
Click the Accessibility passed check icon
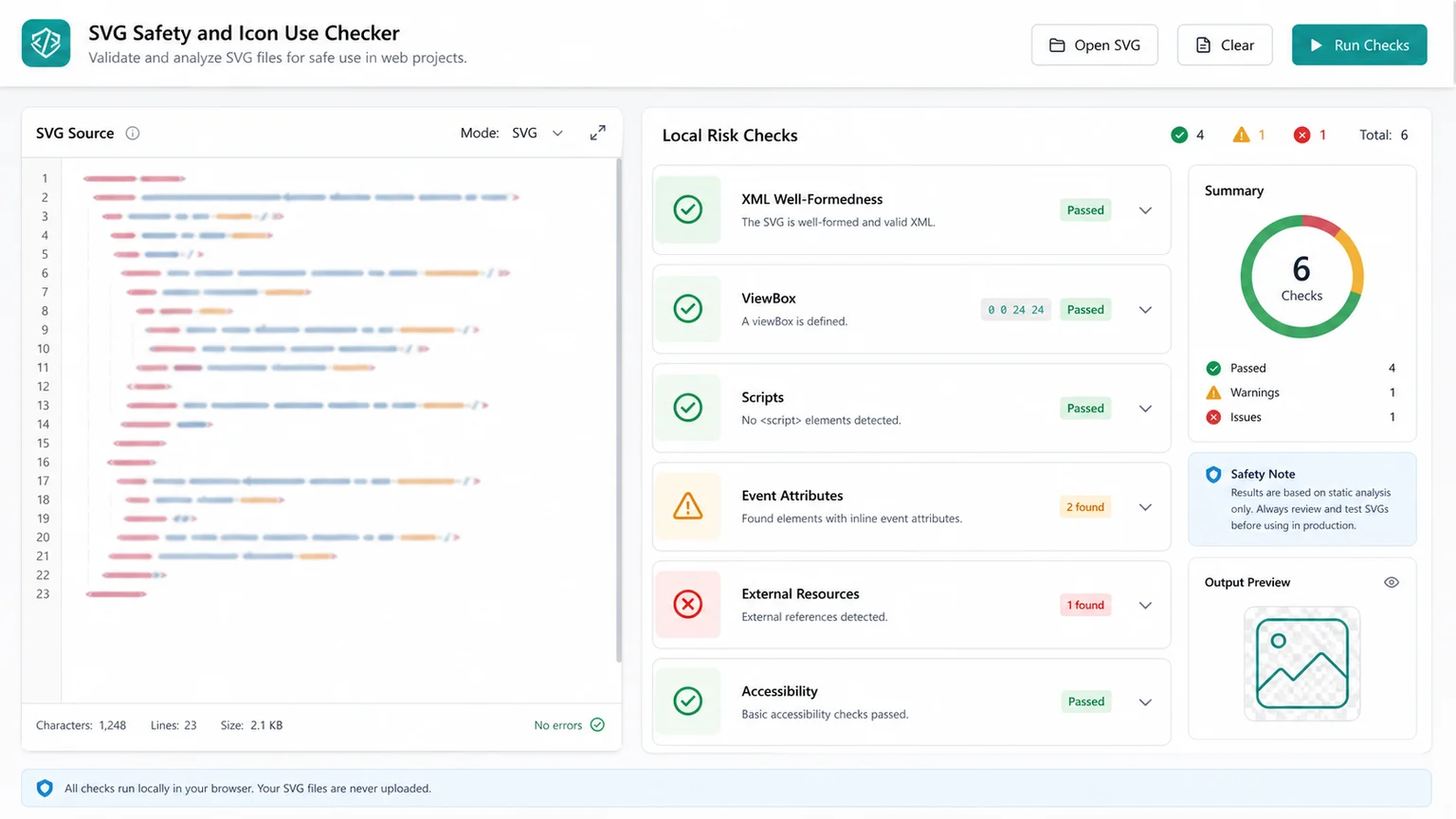pyautogui.click(x=687, y=701)
